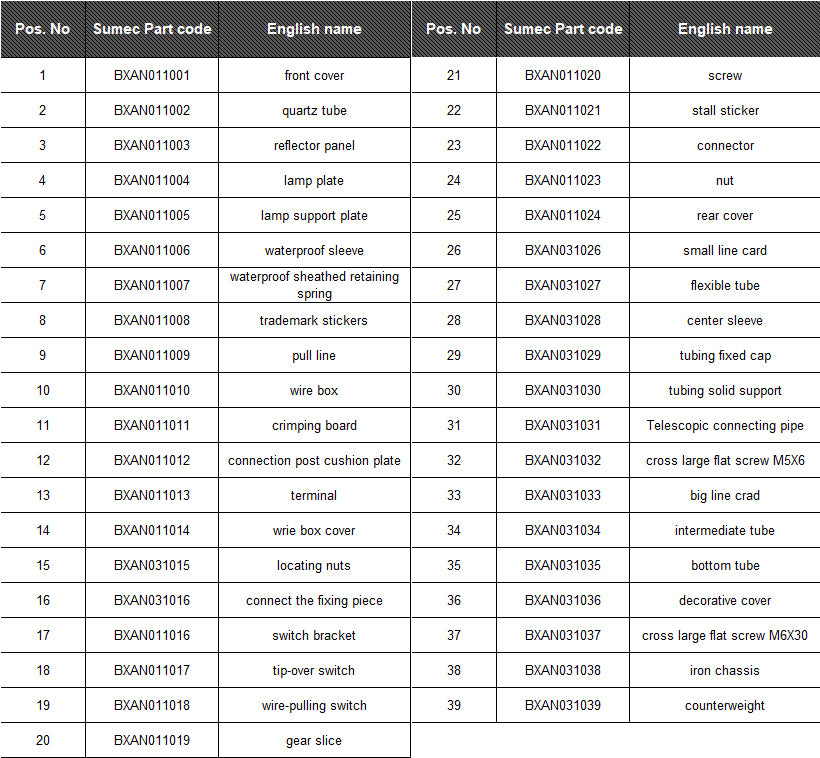Click part code BXAN011007
The height and width of the screenshot is (758, 820).
[152, 285]
